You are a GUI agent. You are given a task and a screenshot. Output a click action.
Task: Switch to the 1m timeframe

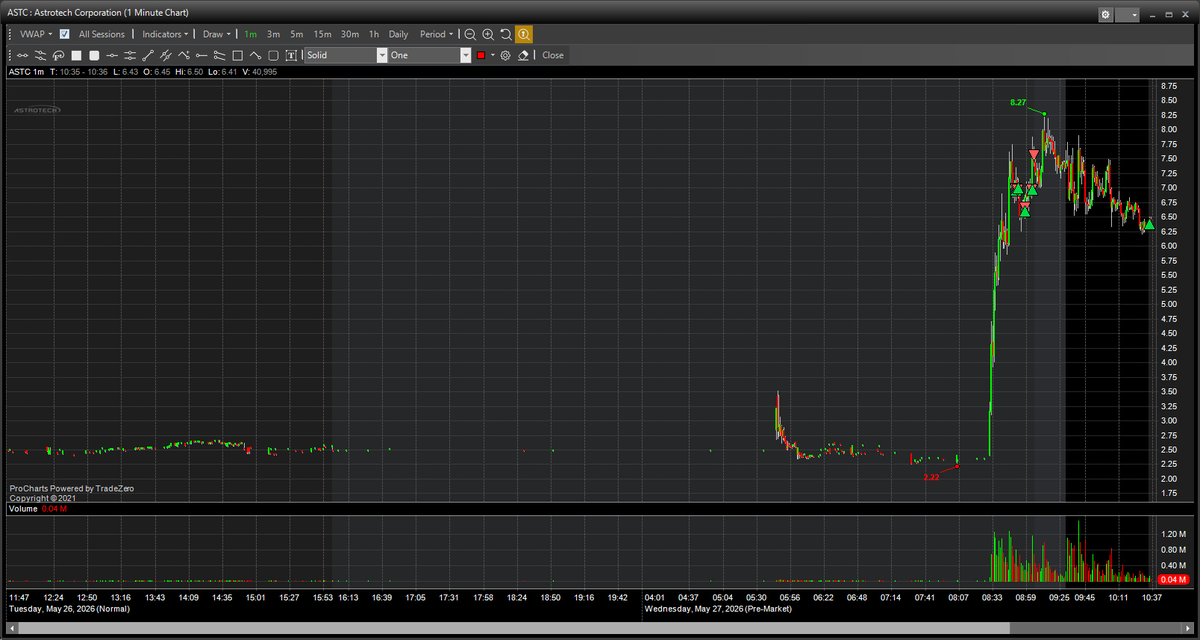250,34
